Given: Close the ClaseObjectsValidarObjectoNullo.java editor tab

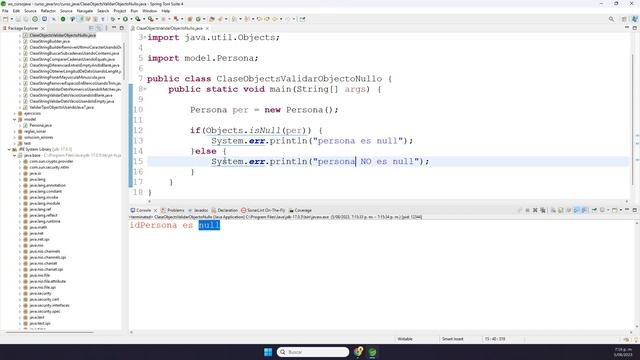Looking at the screenshot, I should pos(207,29).
